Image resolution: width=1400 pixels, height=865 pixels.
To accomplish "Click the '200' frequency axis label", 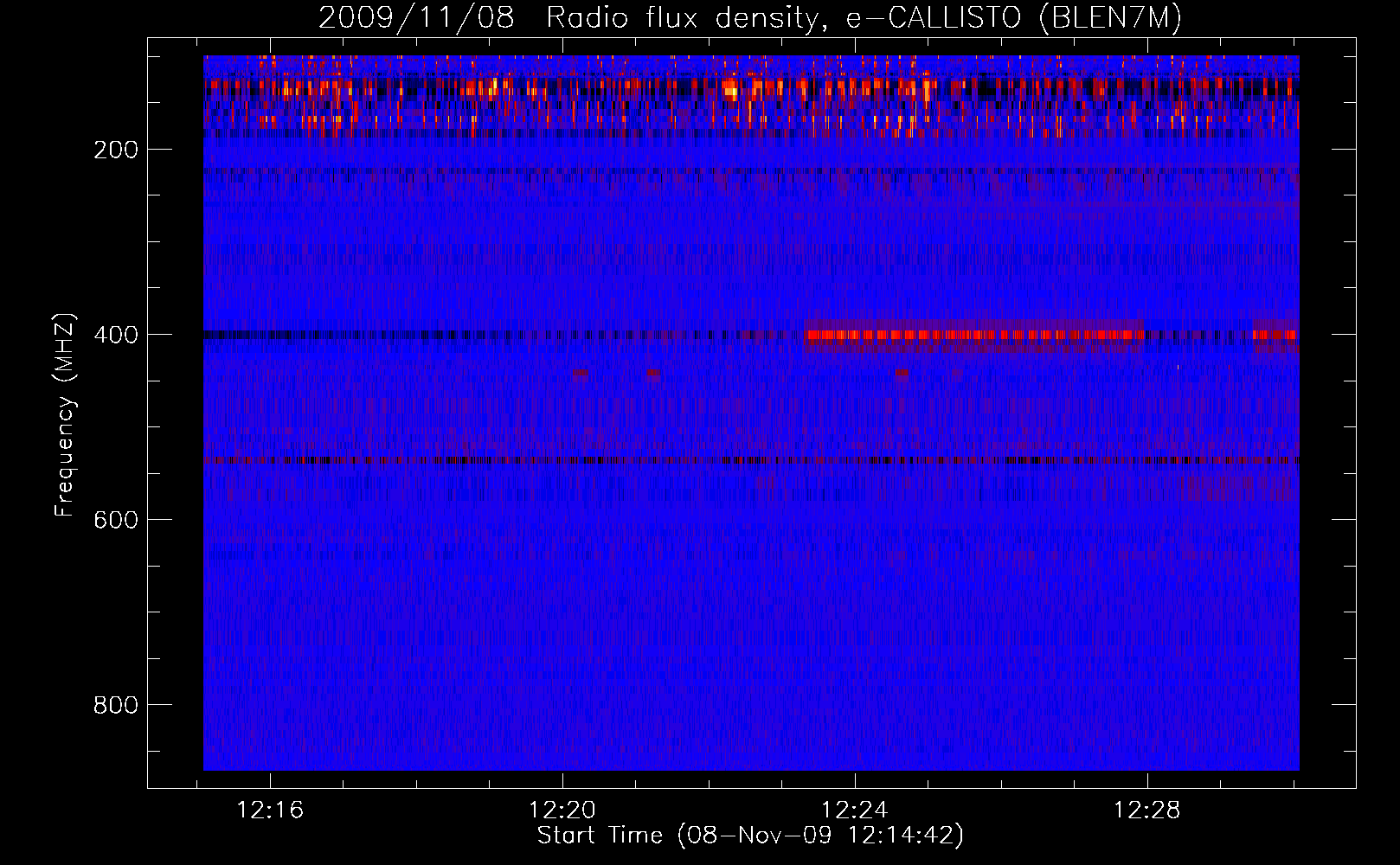I will [x=116, y=150].
